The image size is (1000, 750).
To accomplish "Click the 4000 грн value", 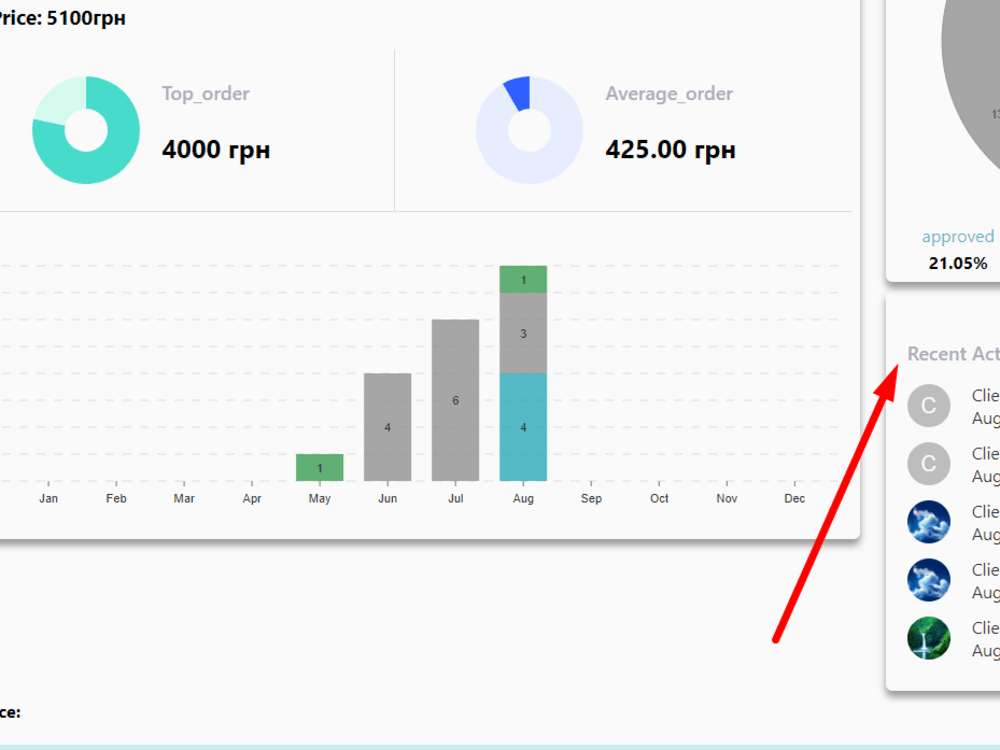I will tap(216, 150).
